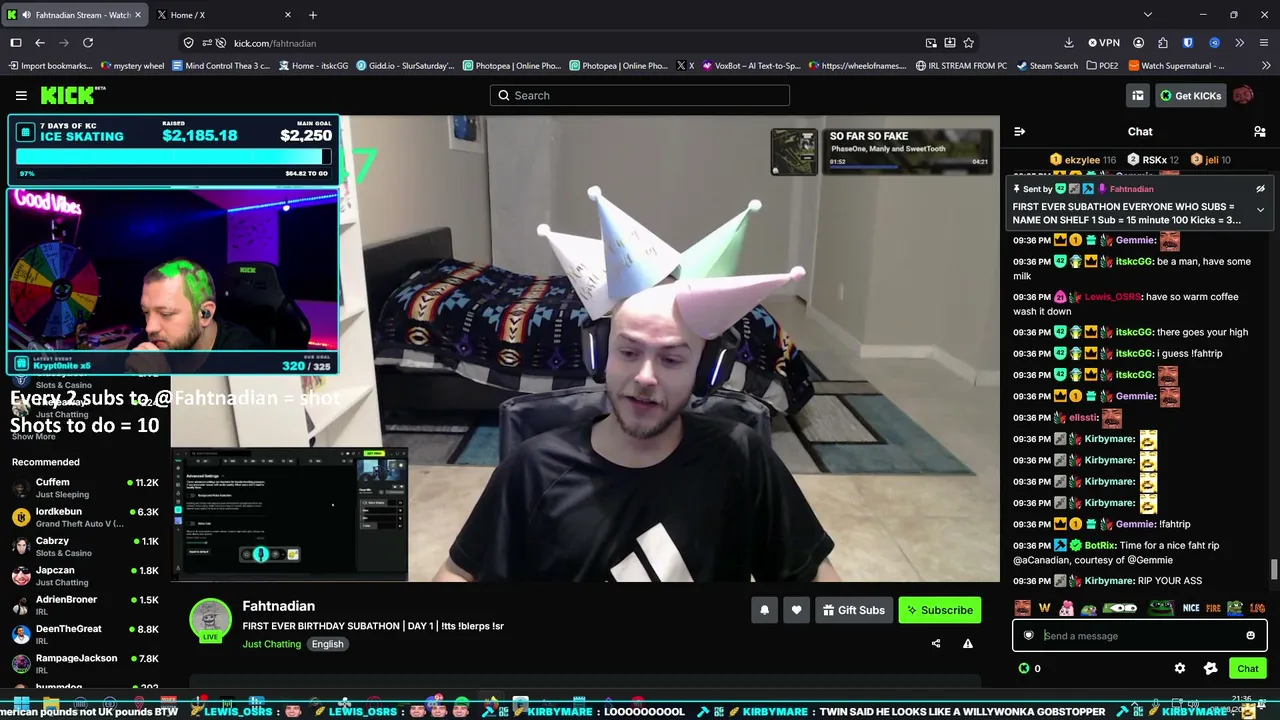Open the BotRix username in chat
Screen dimensions: 1280x720
(x=1099, y=546)
